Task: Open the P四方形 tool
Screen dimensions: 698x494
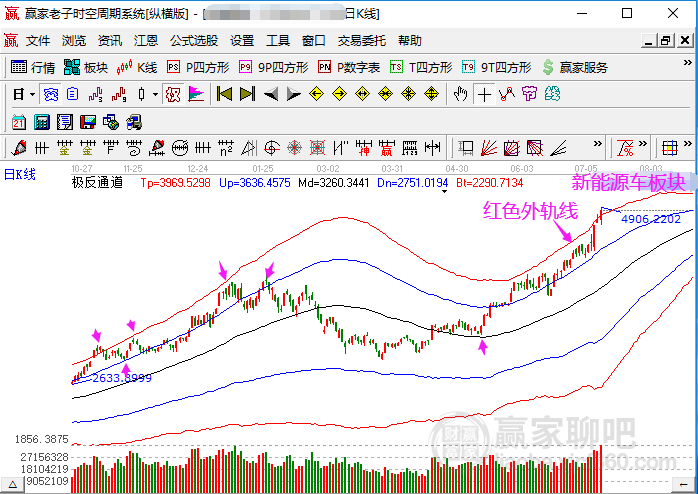Action: point(198,67)
